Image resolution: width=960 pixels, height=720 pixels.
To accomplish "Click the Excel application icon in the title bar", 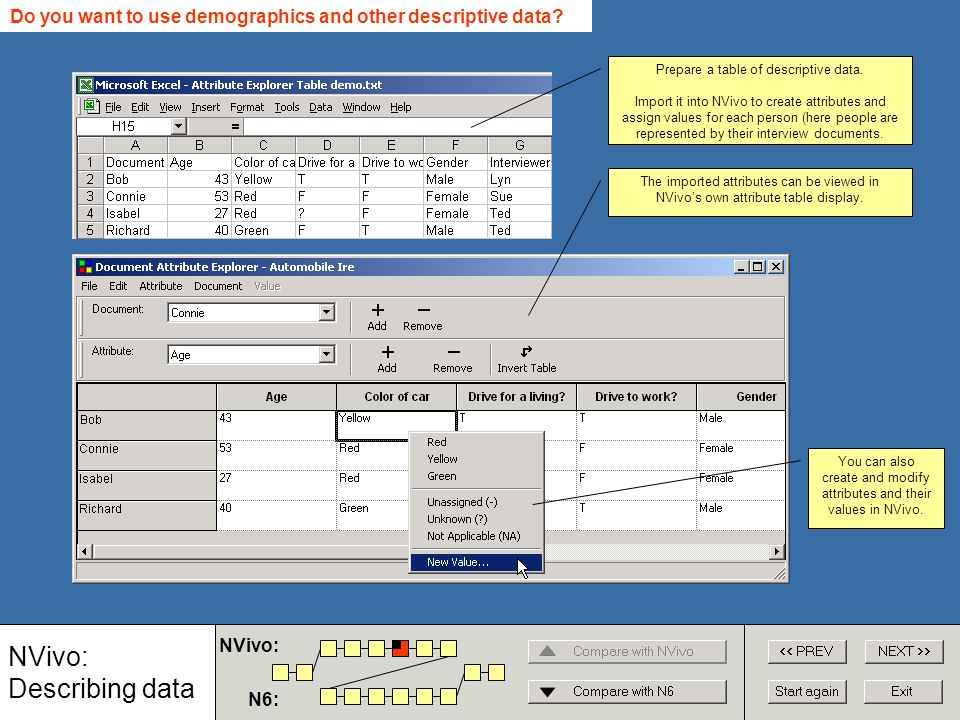I will coord(86,84).
